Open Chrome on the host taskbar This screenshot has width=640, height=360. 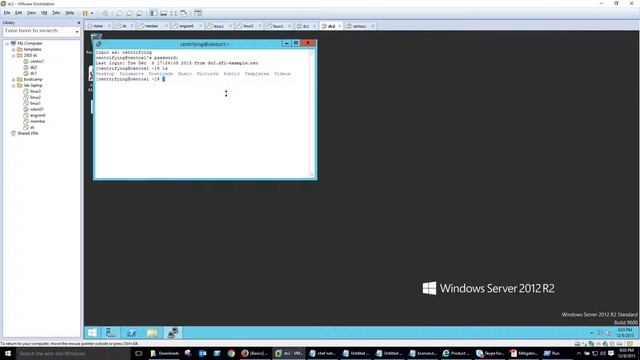click(231, 353)
